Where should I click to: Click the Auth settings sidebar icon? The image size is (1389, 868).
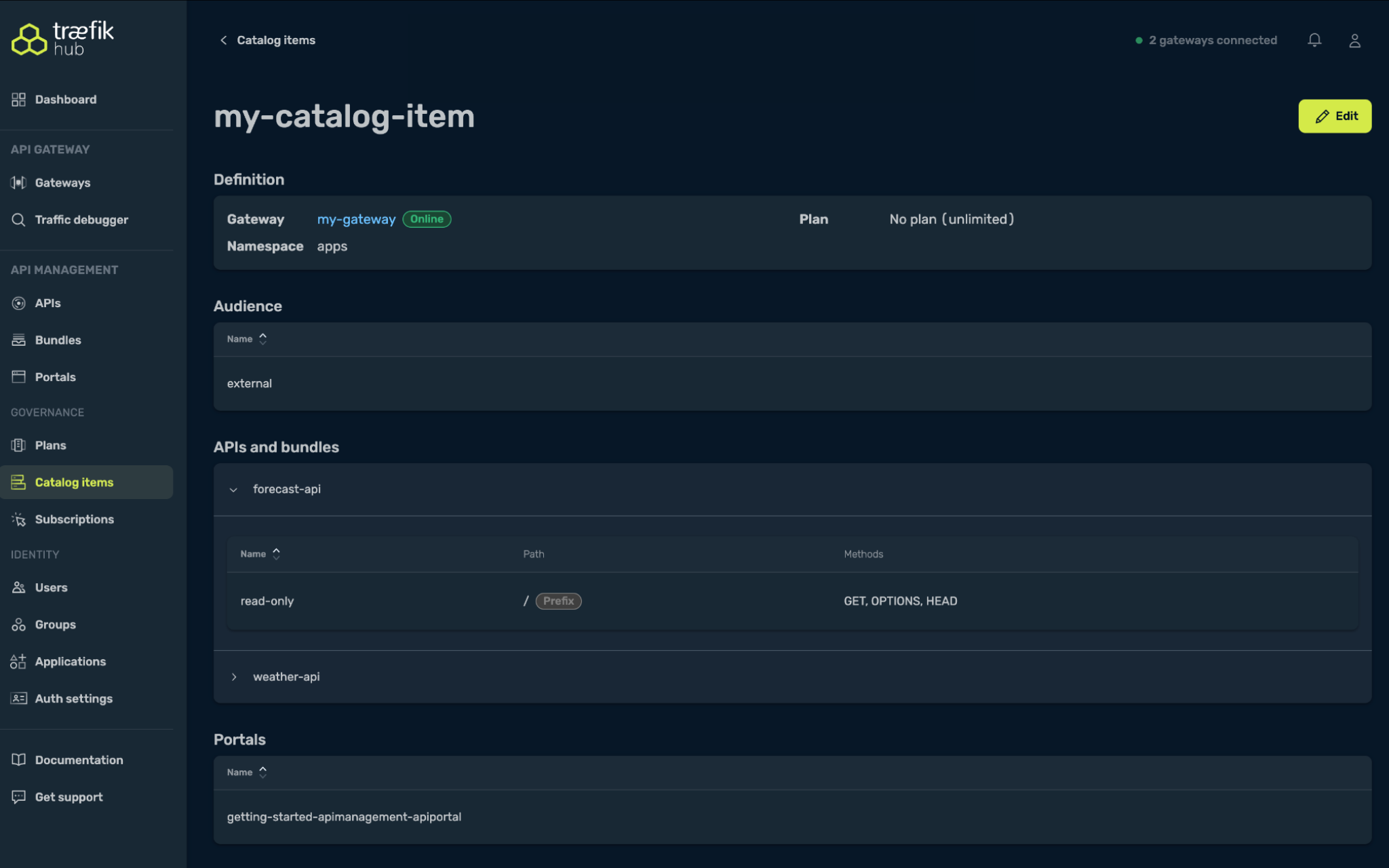click(x=18, y=698)
